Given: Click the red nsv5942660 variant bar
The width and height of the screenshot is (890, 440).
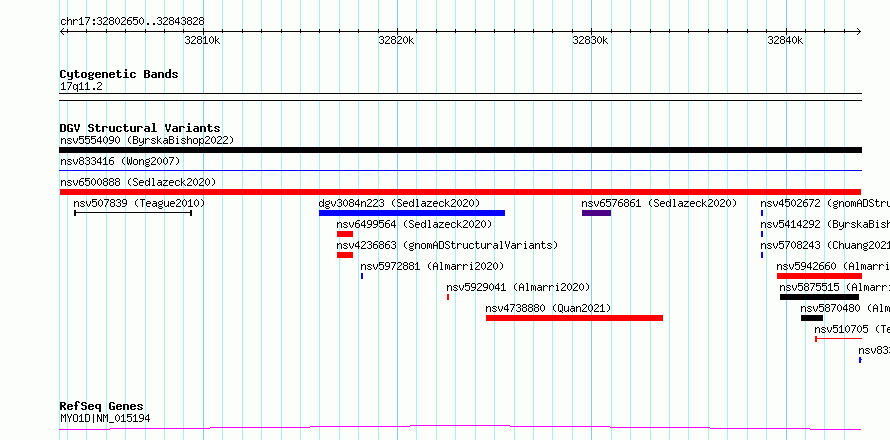Looking at the screenshot, I should [819, 276].
